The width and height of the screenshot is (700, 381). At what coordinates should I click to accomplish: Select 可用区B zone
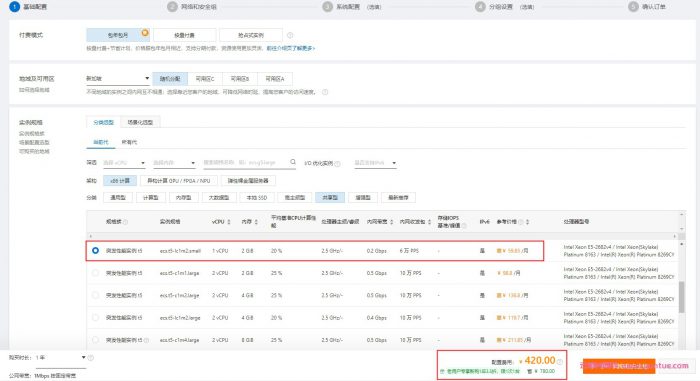pyautogui.click(x=240, y=79)
